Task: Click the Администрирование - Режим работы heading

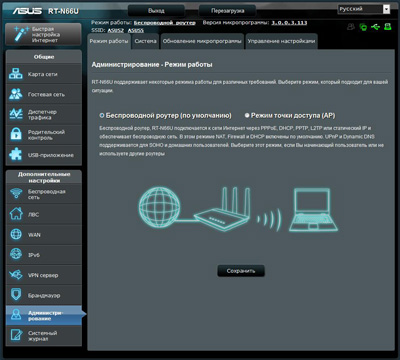Action: tap(152, 65)
